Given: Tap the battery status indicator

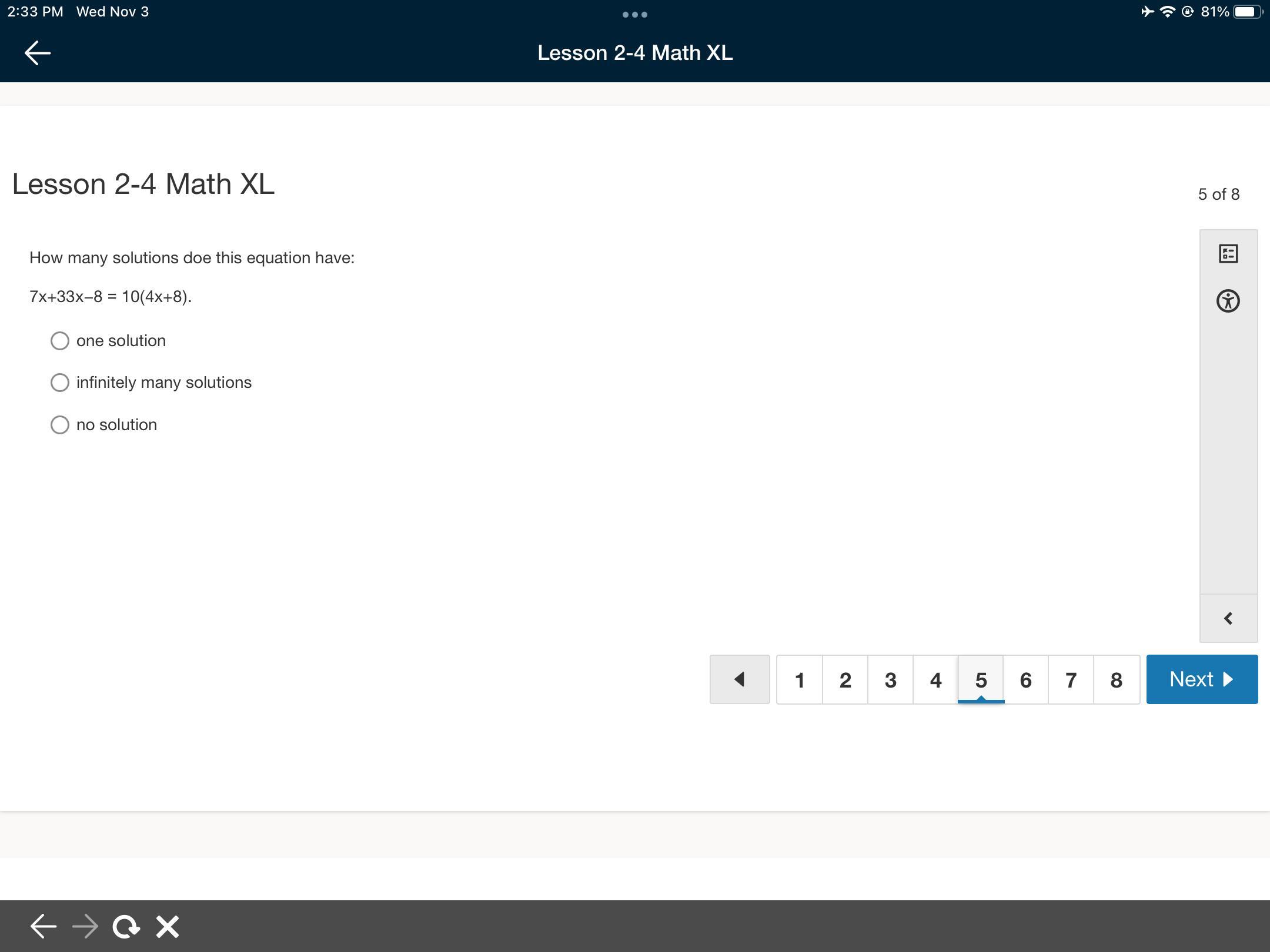Looking at the screenshot, I should pos(1245,12).
